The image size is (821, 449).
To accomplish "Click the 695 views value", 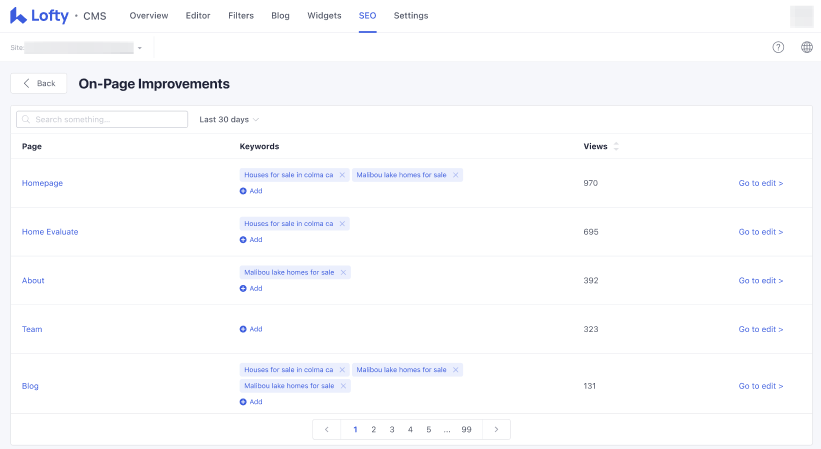I will coord(591,232).
